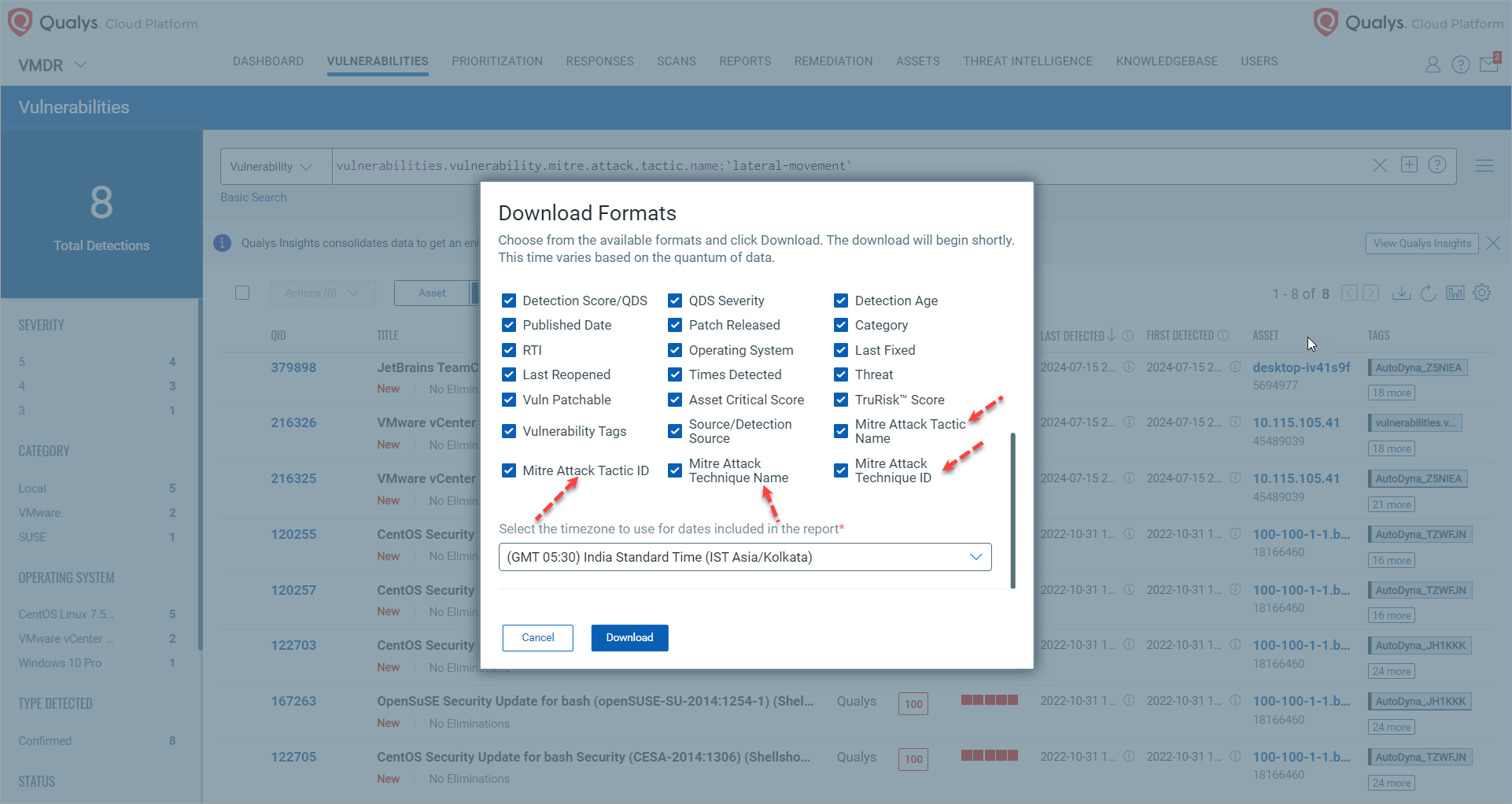Toggle the Mitre Attack Tactic ID checkbox
This screenshot has height=804, width=1512.
click(x=509, y=470)
